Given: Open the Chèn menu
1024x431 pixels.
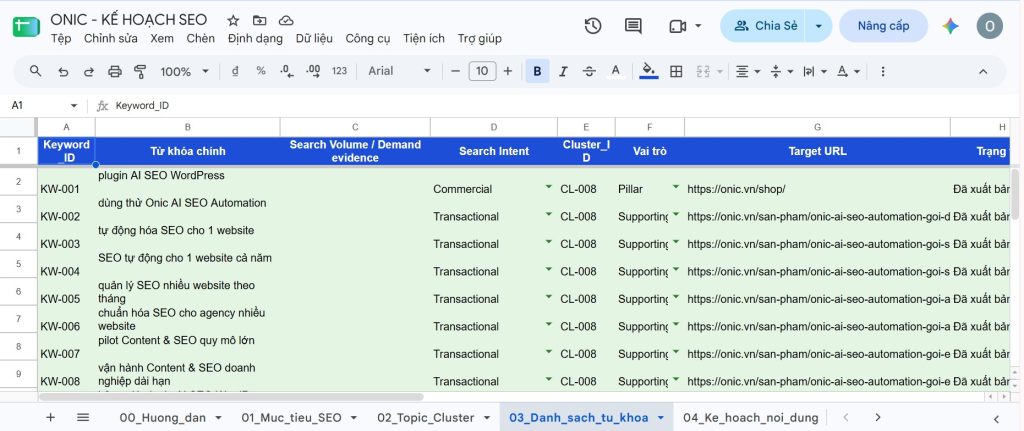Looking at the screenshot, I should point(200,39).
